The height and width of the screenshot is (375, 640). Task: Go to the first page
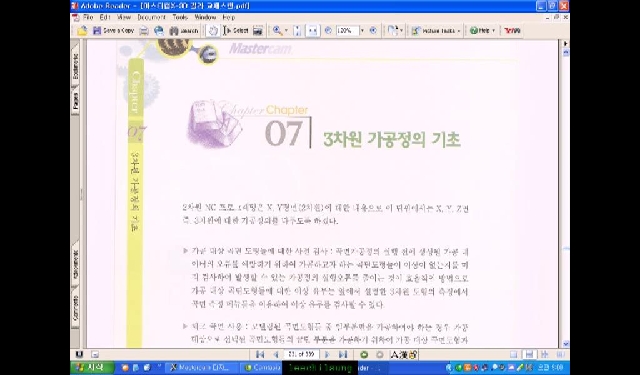[260, 355]
